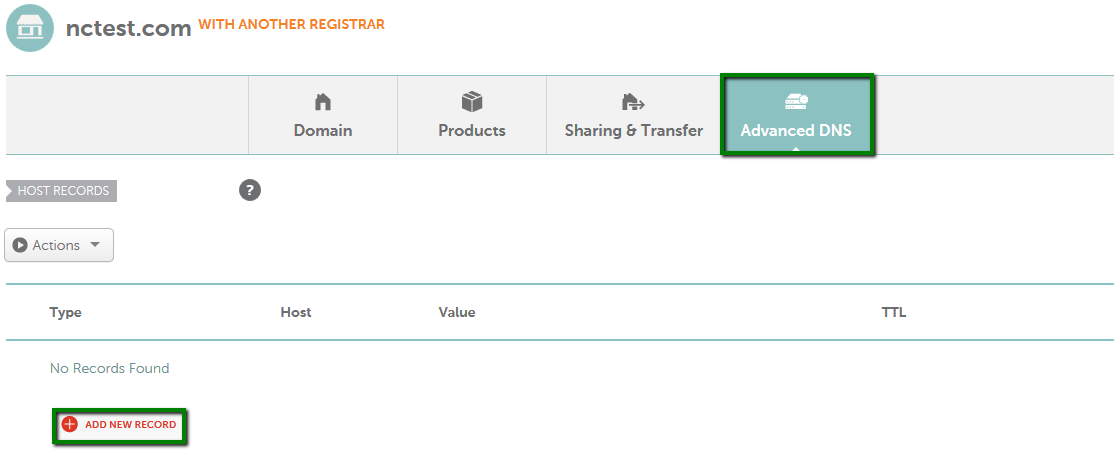Click the TTL column header
The width and height of the screenshot is (1119, 453).
pyautogui.click(x=894, y=312)
